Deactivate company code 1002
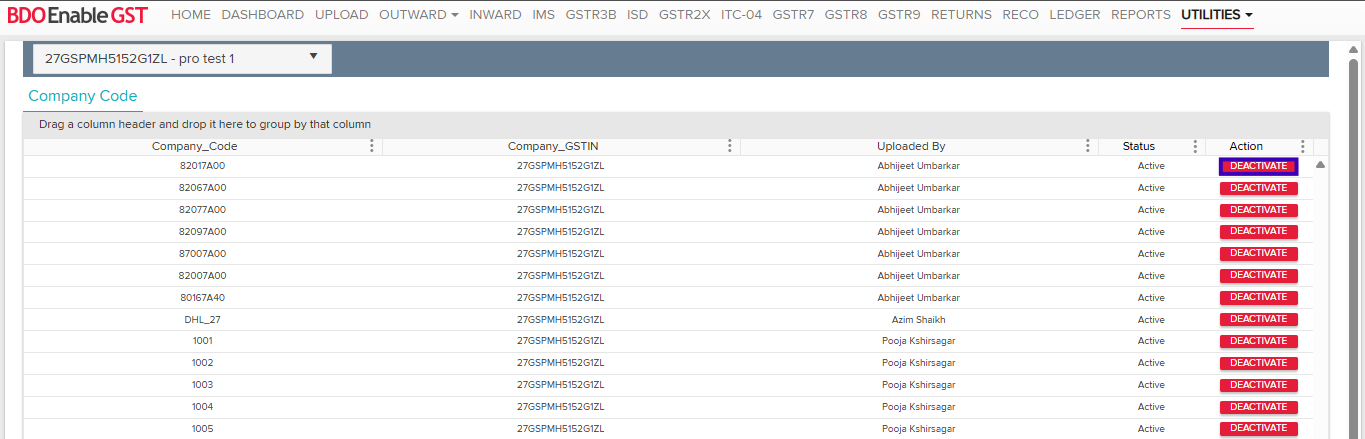This screenshot has height=439, width=1365. tap(1258, 364)
